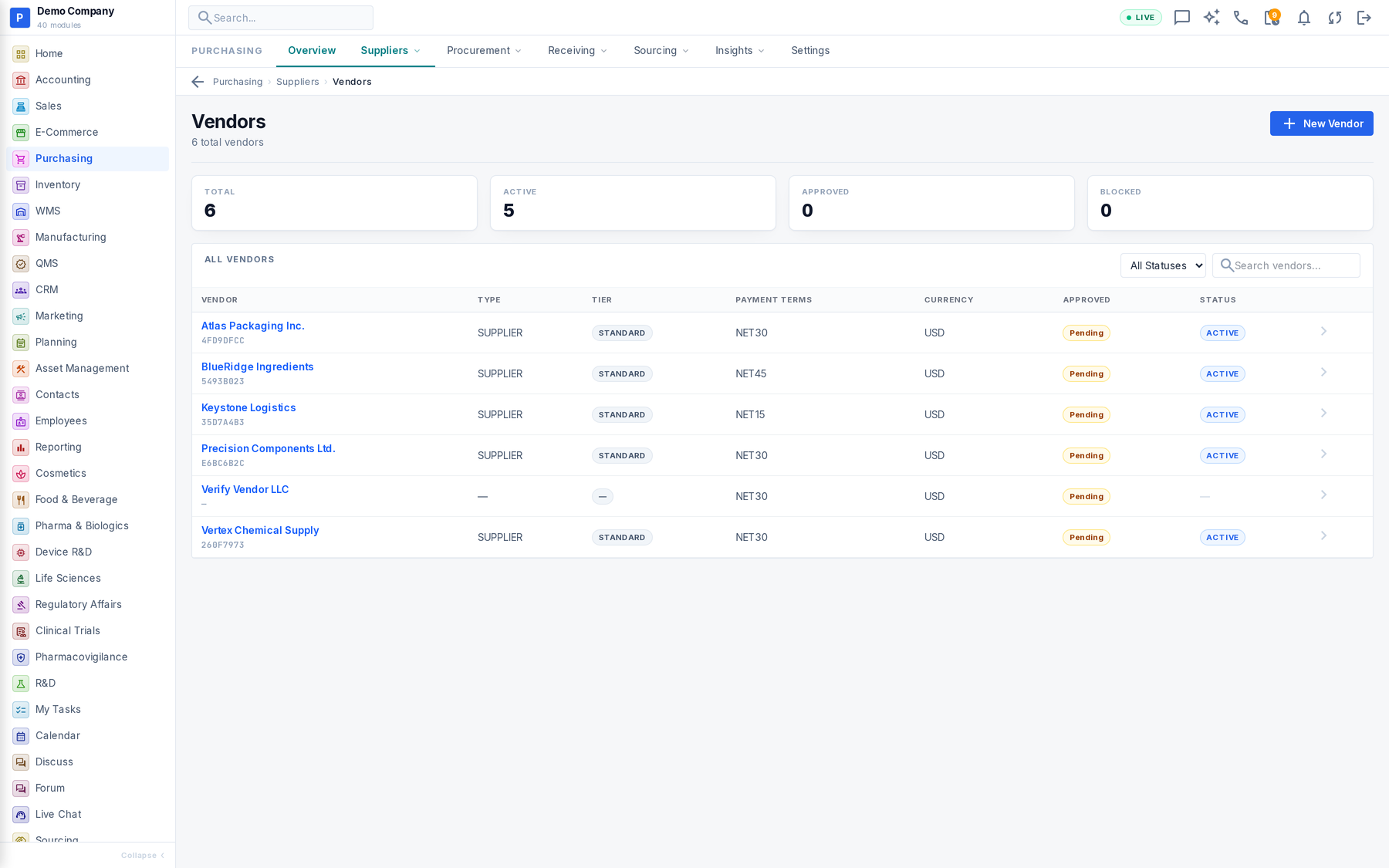Click the back arrow in breadcrumb
Image resolution: width=1389 pixels, height=868 pixels.
[x=198, y=82]
